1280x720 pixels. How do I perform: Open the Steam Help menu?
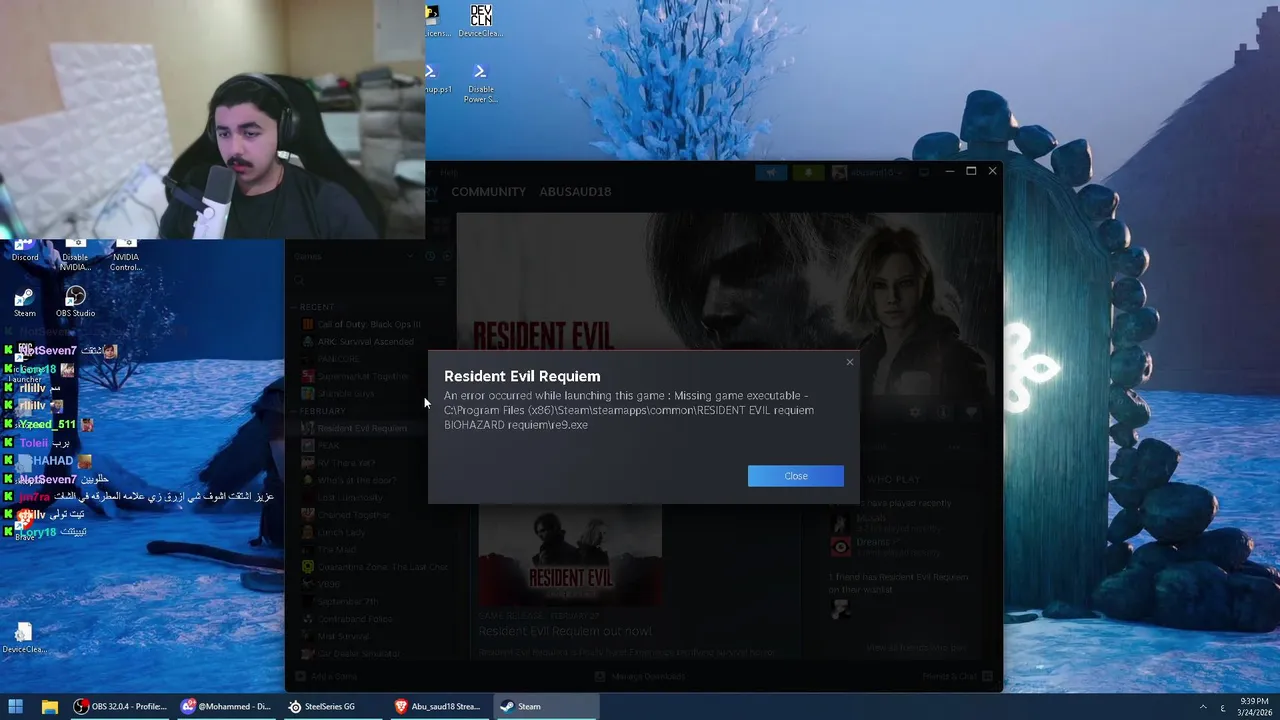coord(450,172)
